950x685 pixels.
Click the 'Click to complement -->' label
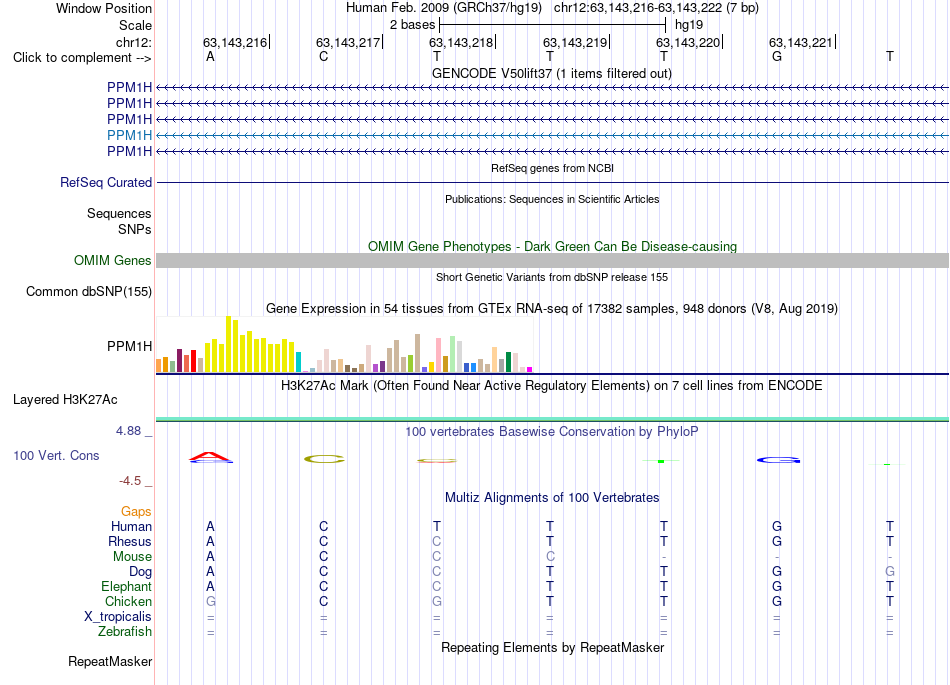click(82, 58)
